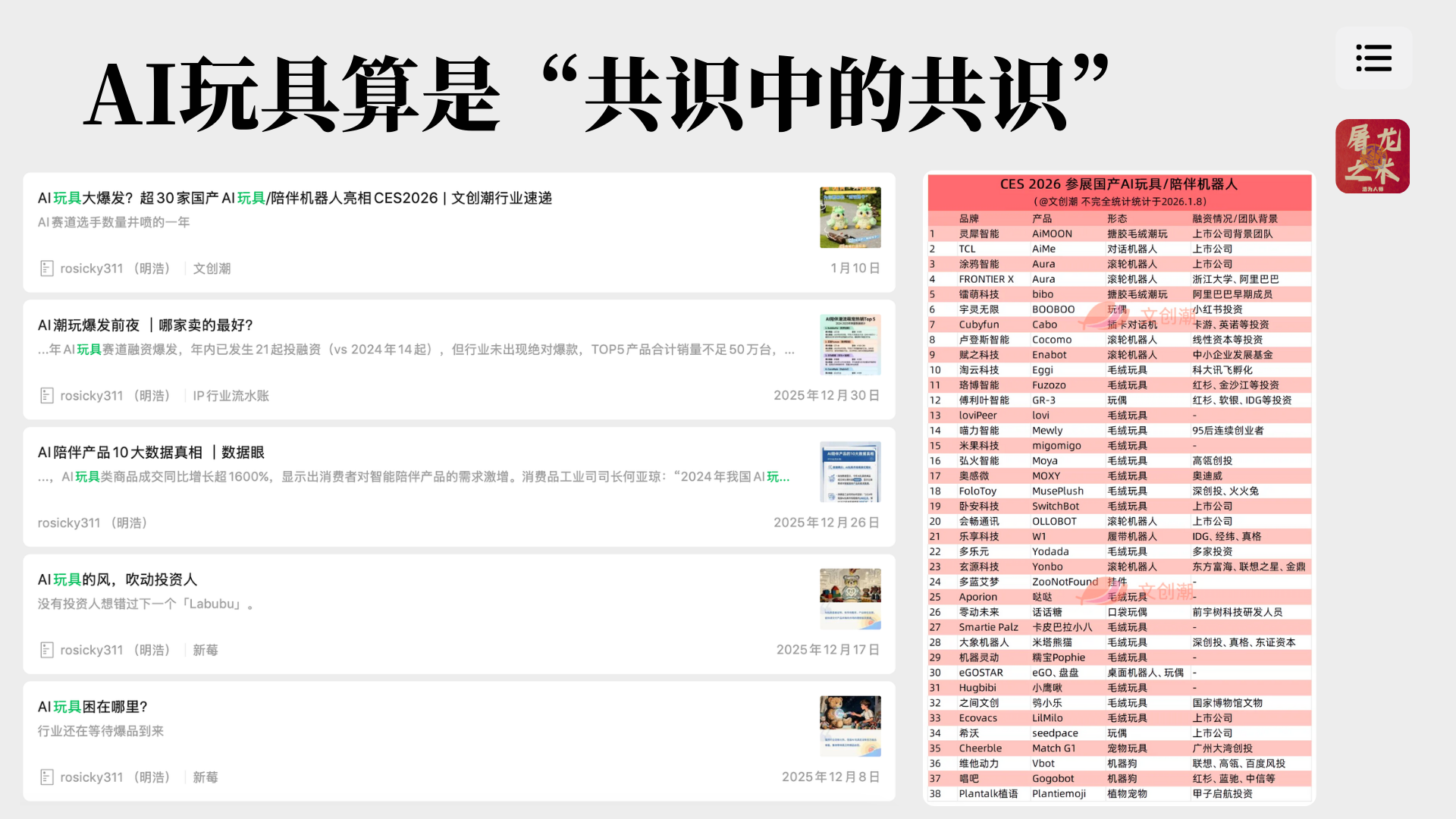Click the 新莓 tag dated 2025年12月17日

(205, 650)
